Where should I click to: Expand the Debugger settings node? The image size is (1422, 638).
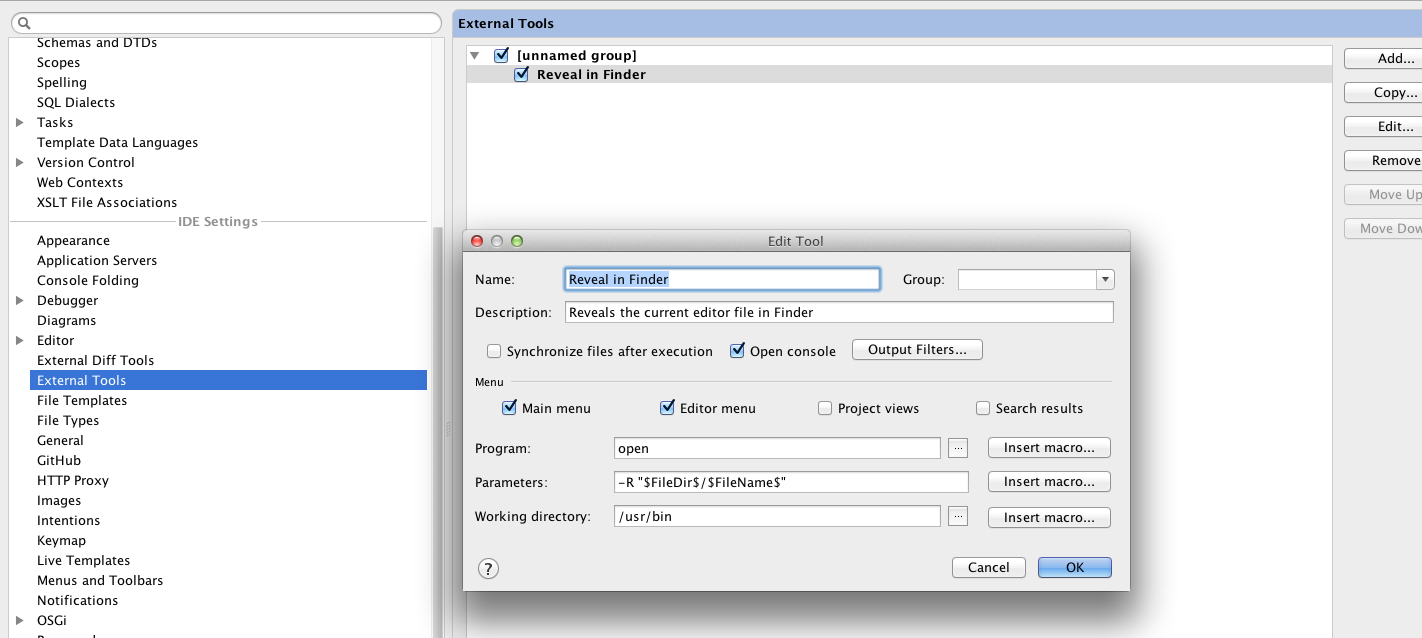pos(19,300)
